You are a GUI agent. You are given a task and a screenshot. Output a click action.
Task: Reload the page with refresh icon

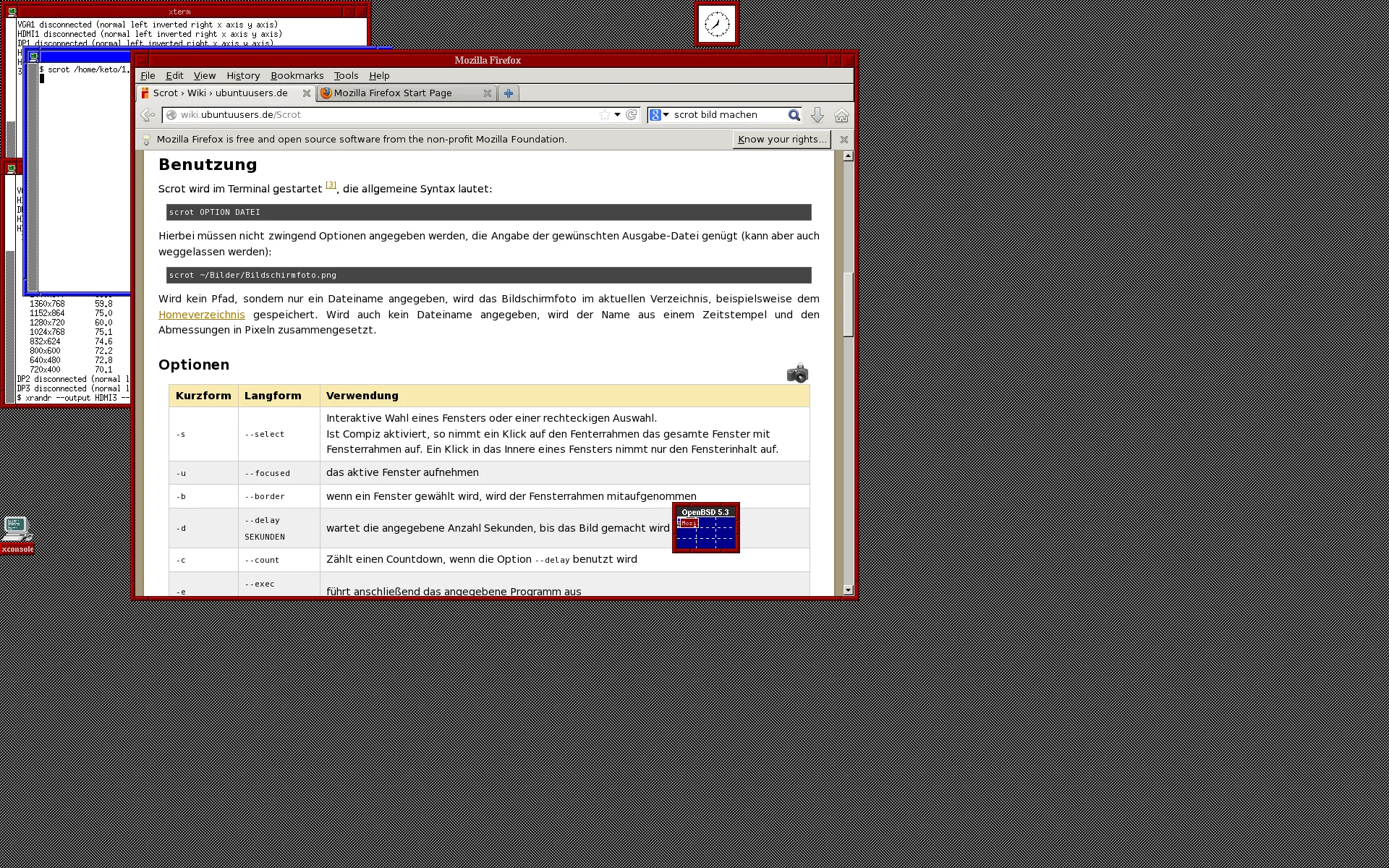point(632,115)
